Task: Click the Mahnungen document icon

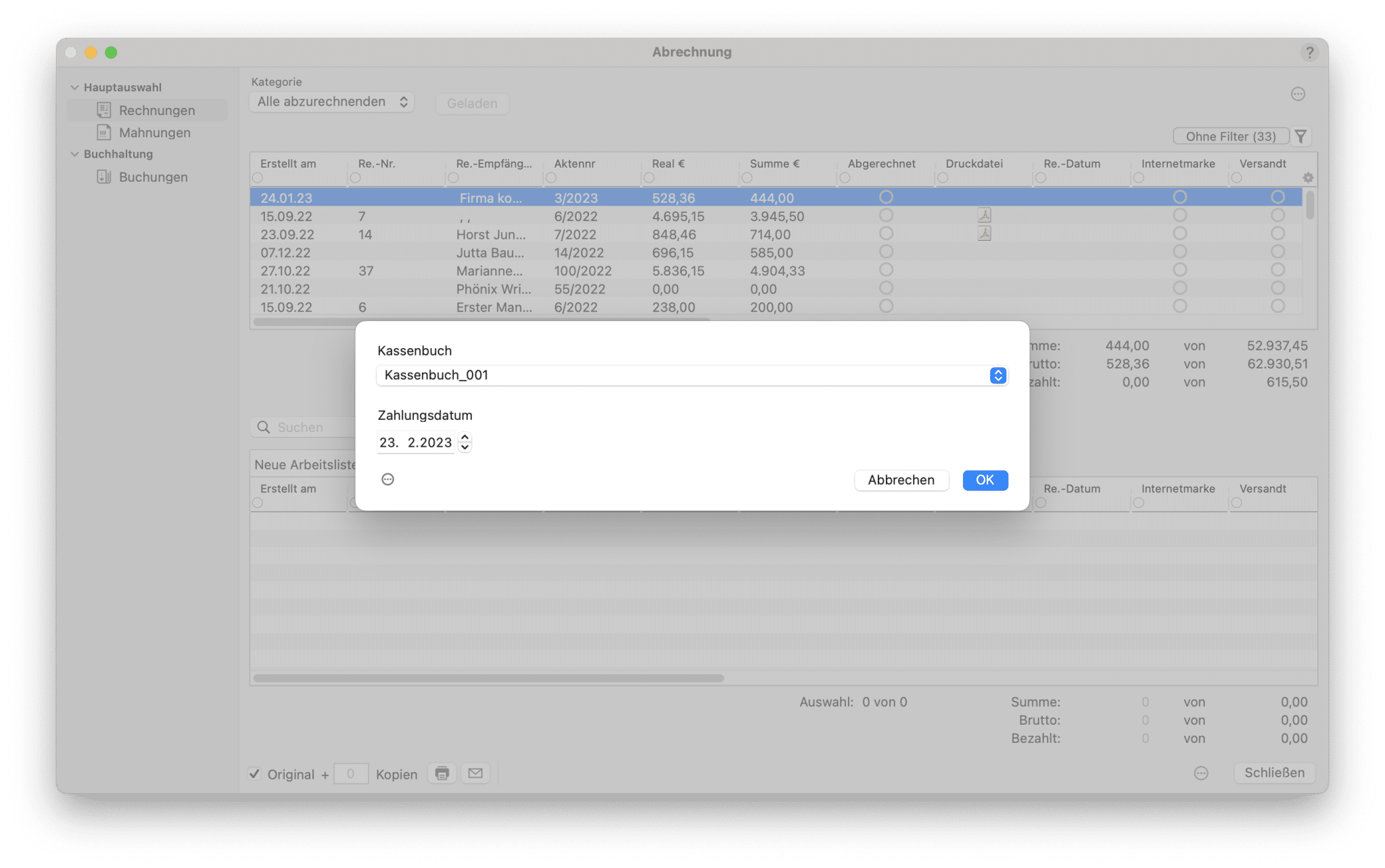Action: click(x=103, y=132)
